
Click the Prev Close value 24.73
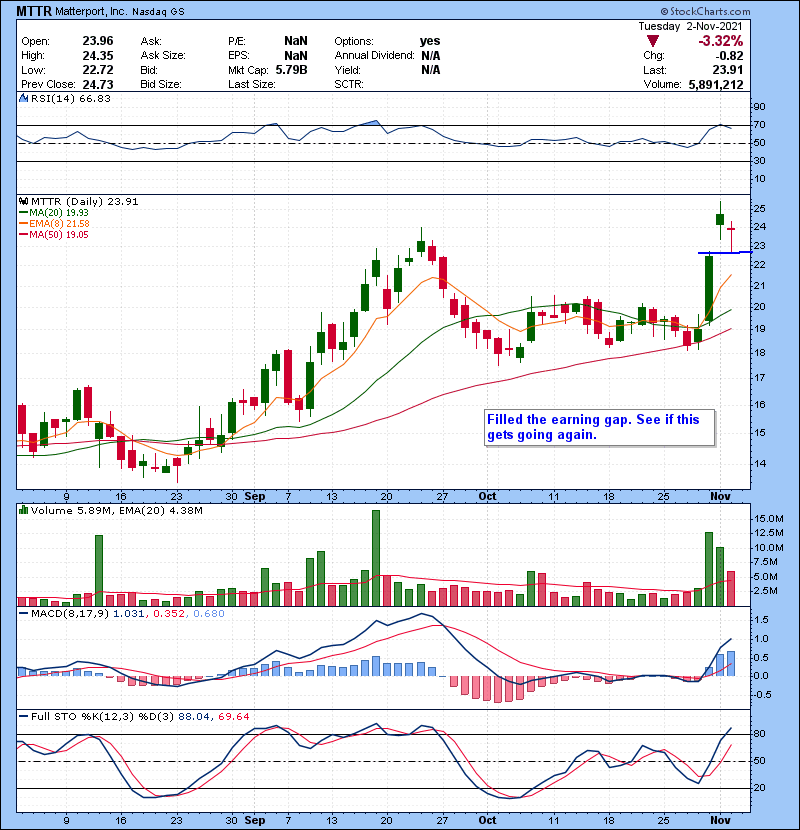(x=98, y=84)
